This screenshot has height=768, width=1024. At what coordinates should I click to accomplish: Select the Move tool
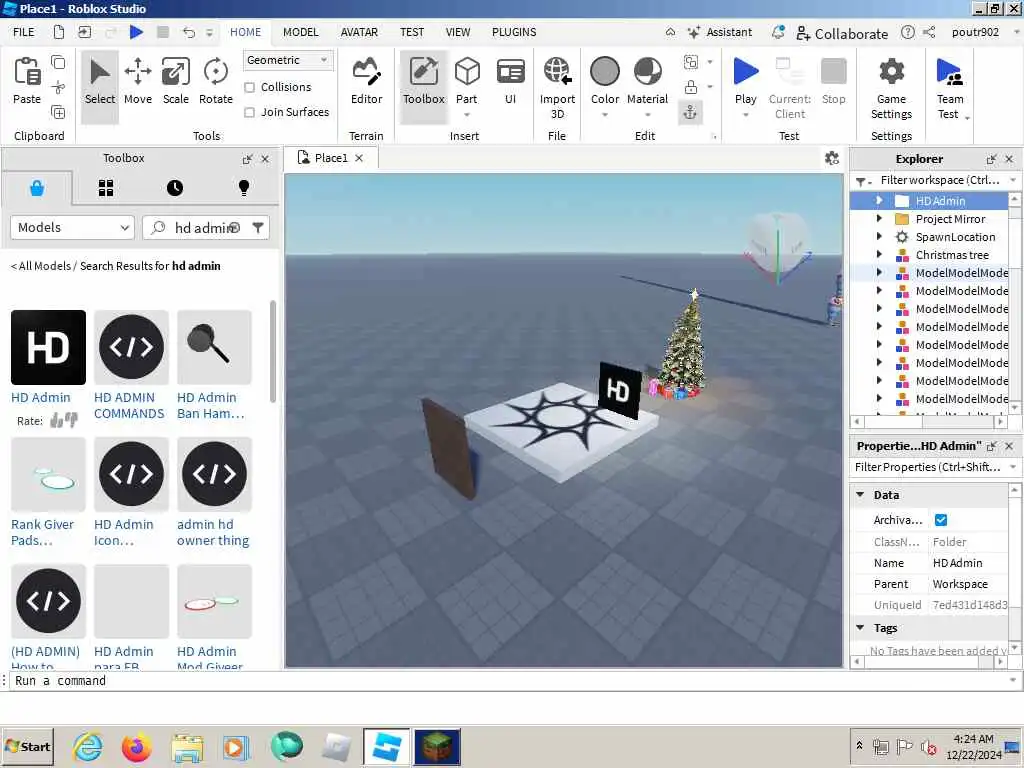(x=138, y=81)
